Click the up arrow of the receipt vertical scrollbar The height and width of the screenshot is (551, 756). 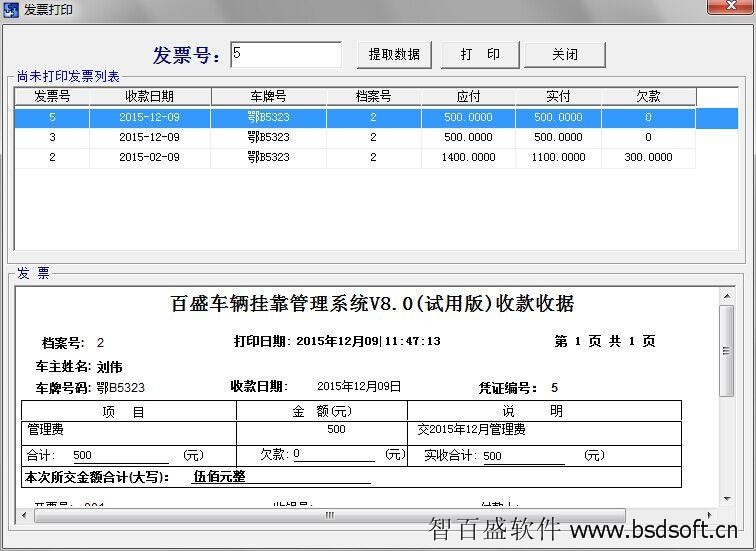click(727, 296)
